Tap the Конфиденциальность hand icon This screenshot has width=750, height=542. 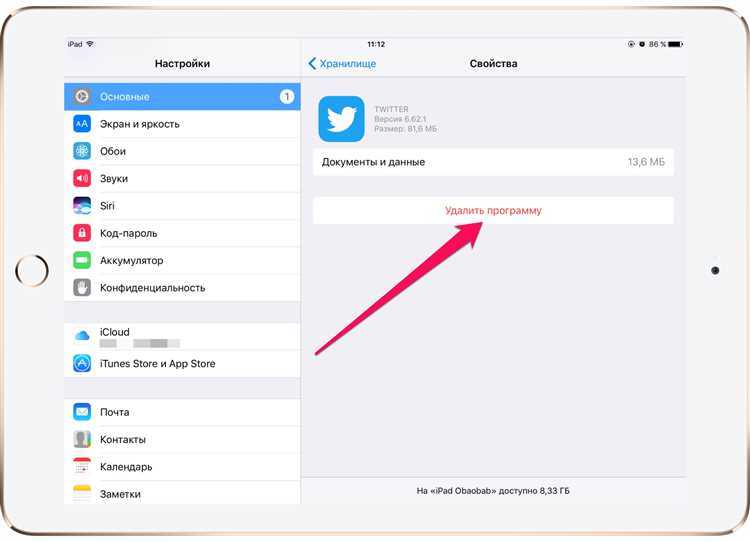[x=82, y=288]
